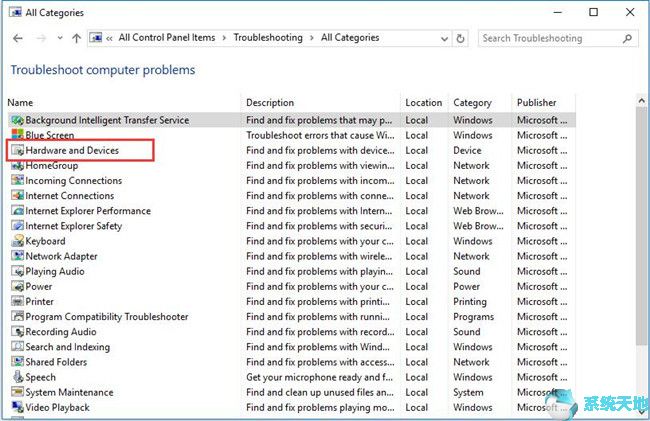This screenshot has height=421, width=650.
Task: Click the "System" category cell
Action: tap(468, 392)
